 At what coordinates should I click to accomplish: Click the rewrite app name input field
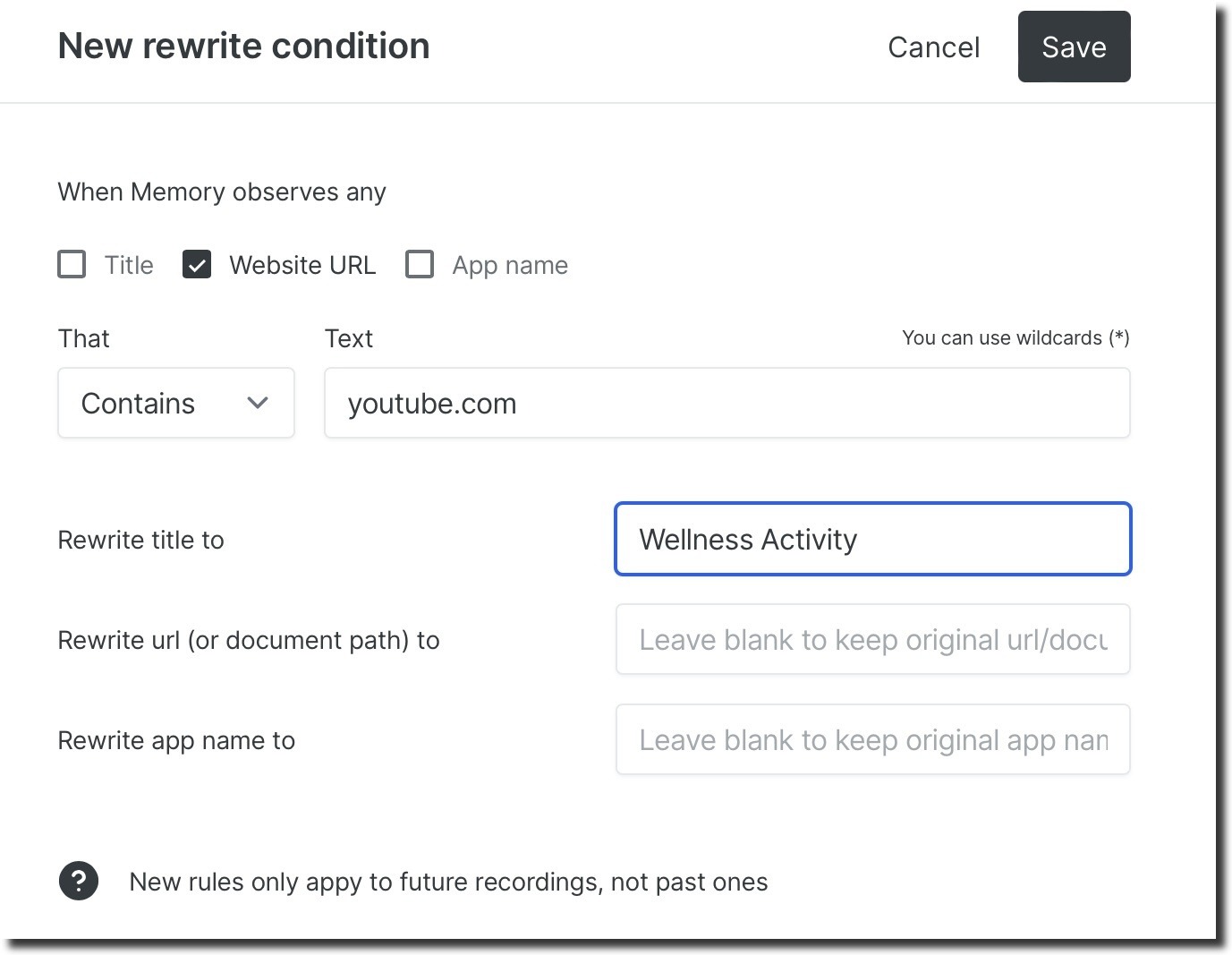click(872, 739)
